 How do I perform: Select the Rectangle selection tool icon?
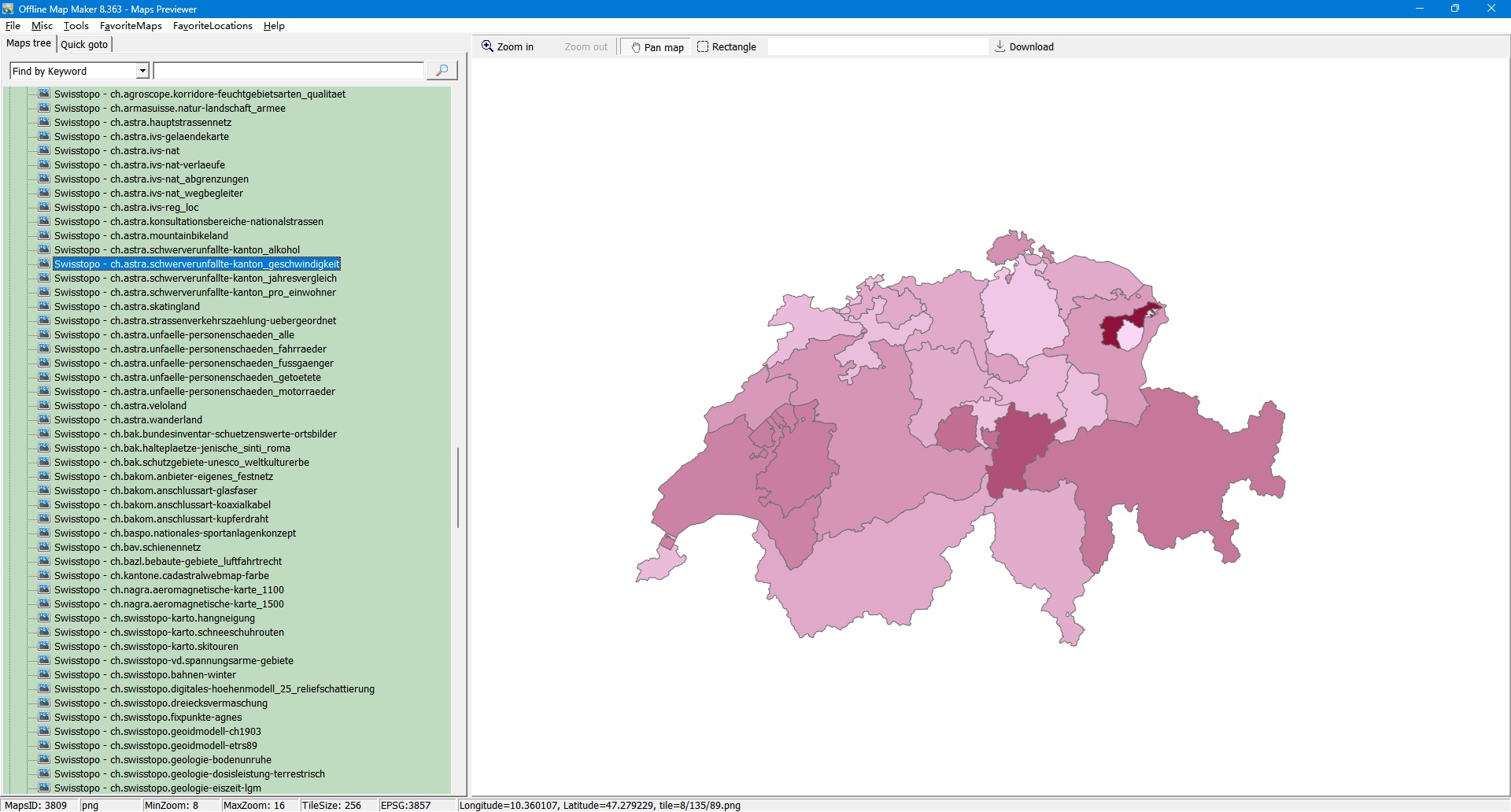click(x=703, y=46)
